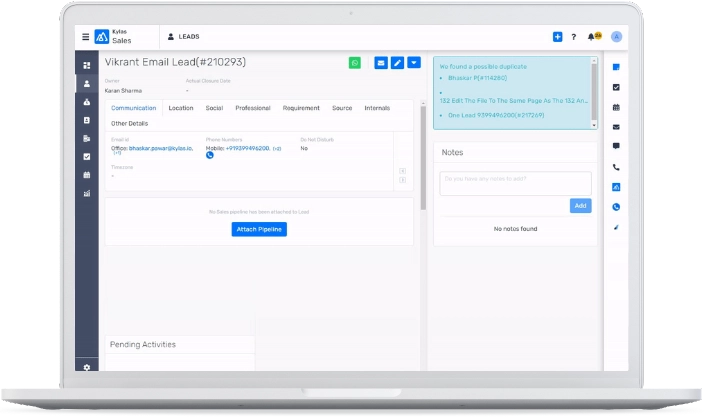Open duplicate '132 Edit The File' link
Viewport: 704px width, 417px height.
pos(514,101)
